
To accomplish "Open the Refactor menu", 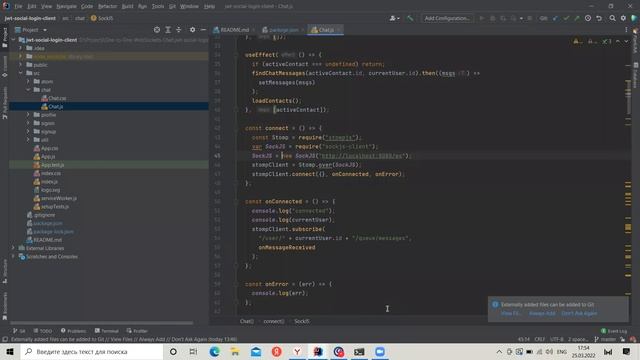I will click(107, 6).
